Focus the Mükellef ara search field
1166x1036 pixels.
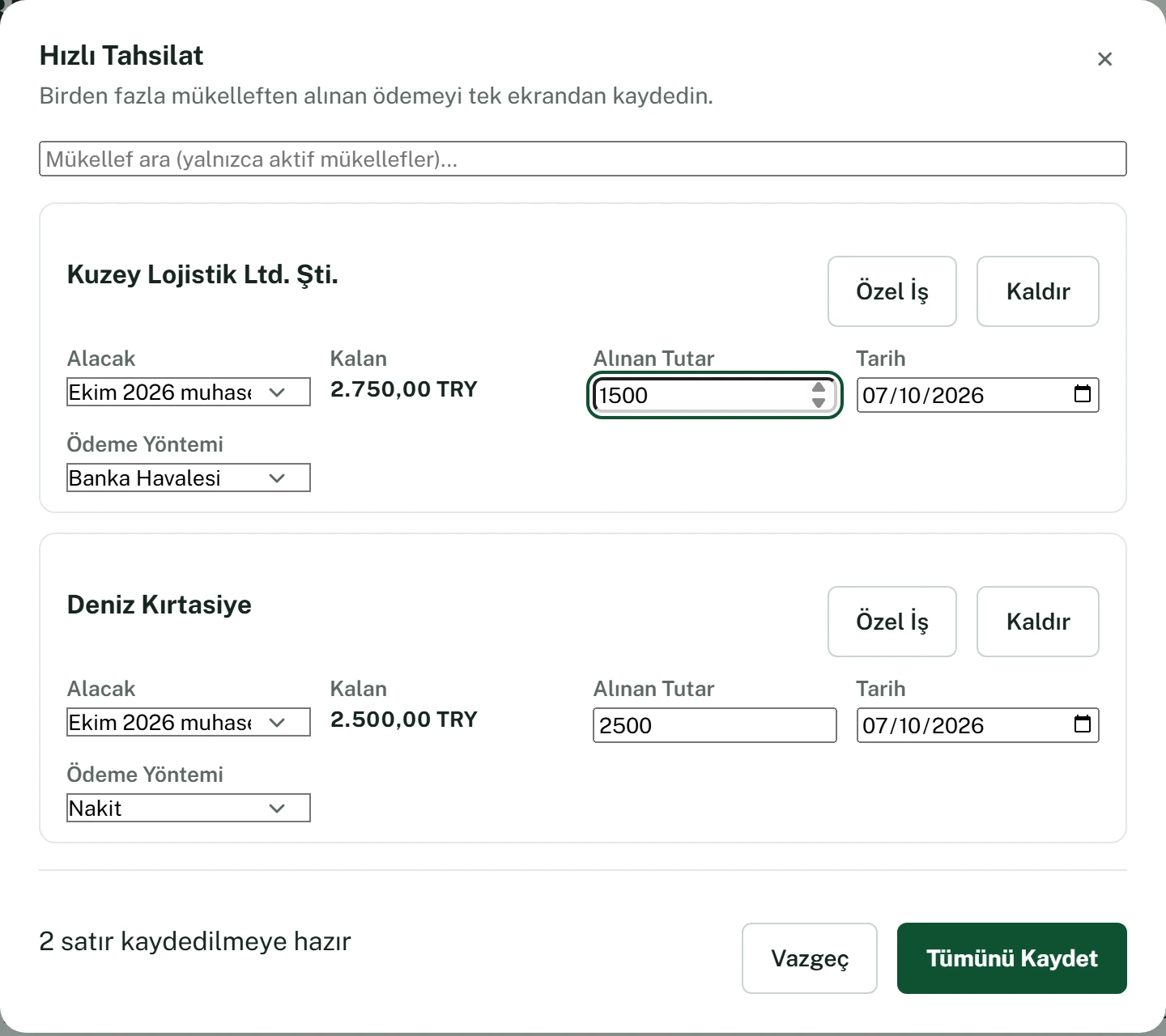coord(583,159)
